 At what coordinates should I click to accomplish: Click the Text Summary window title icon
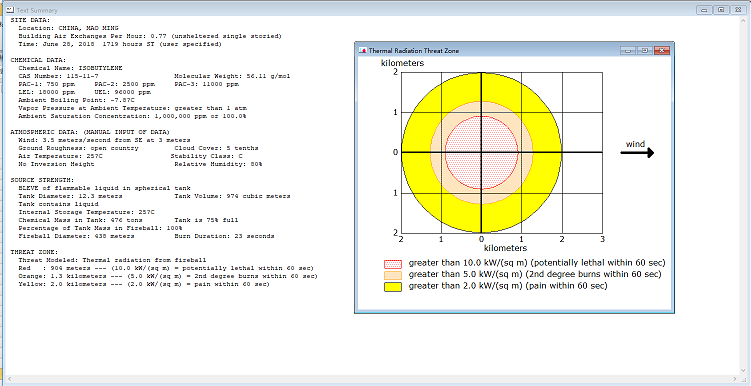tap(9, 10)
